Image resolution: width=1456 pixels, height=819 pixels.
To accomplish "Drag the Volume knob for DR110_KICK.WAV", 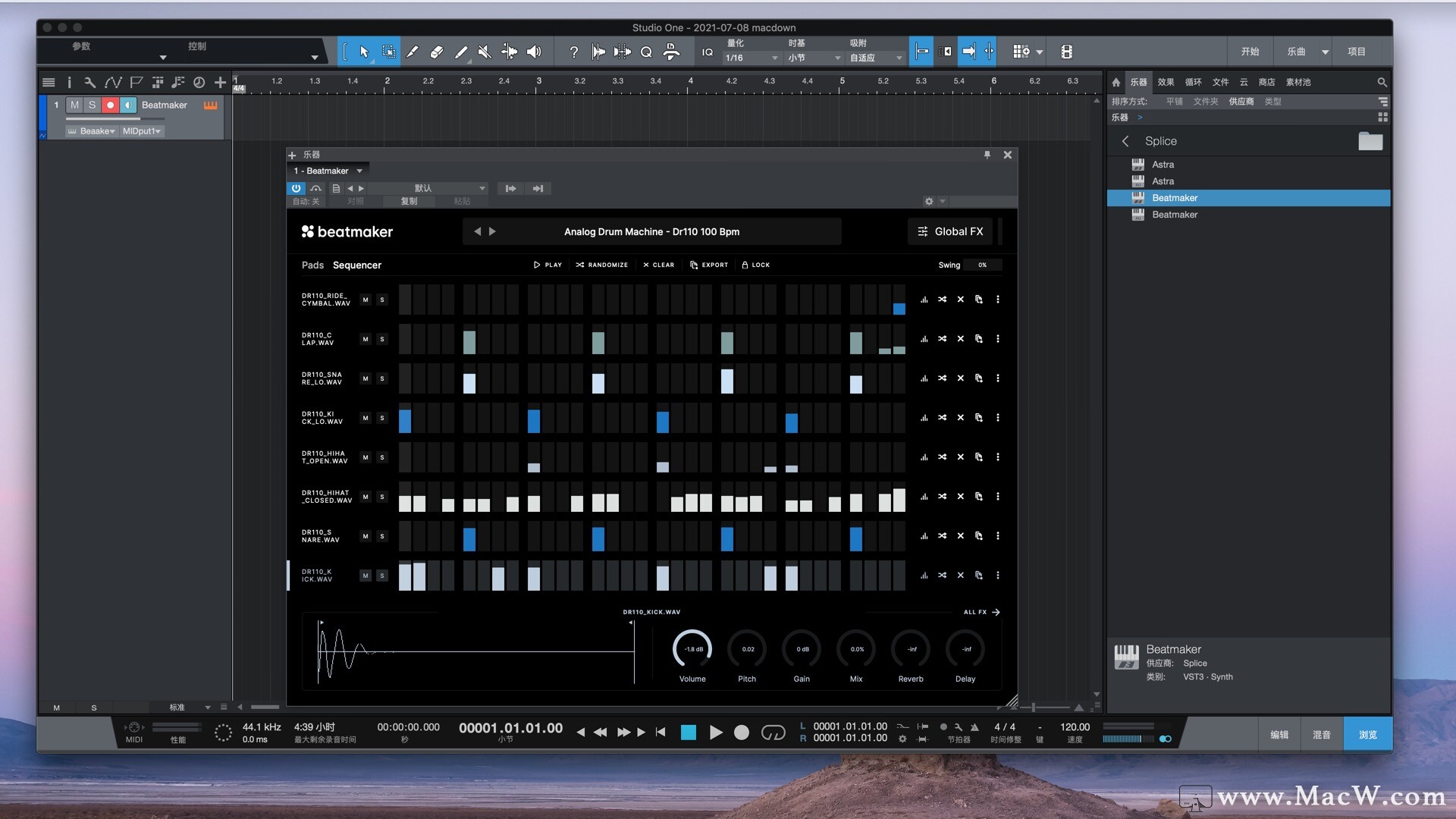I will tap(692, 649).
